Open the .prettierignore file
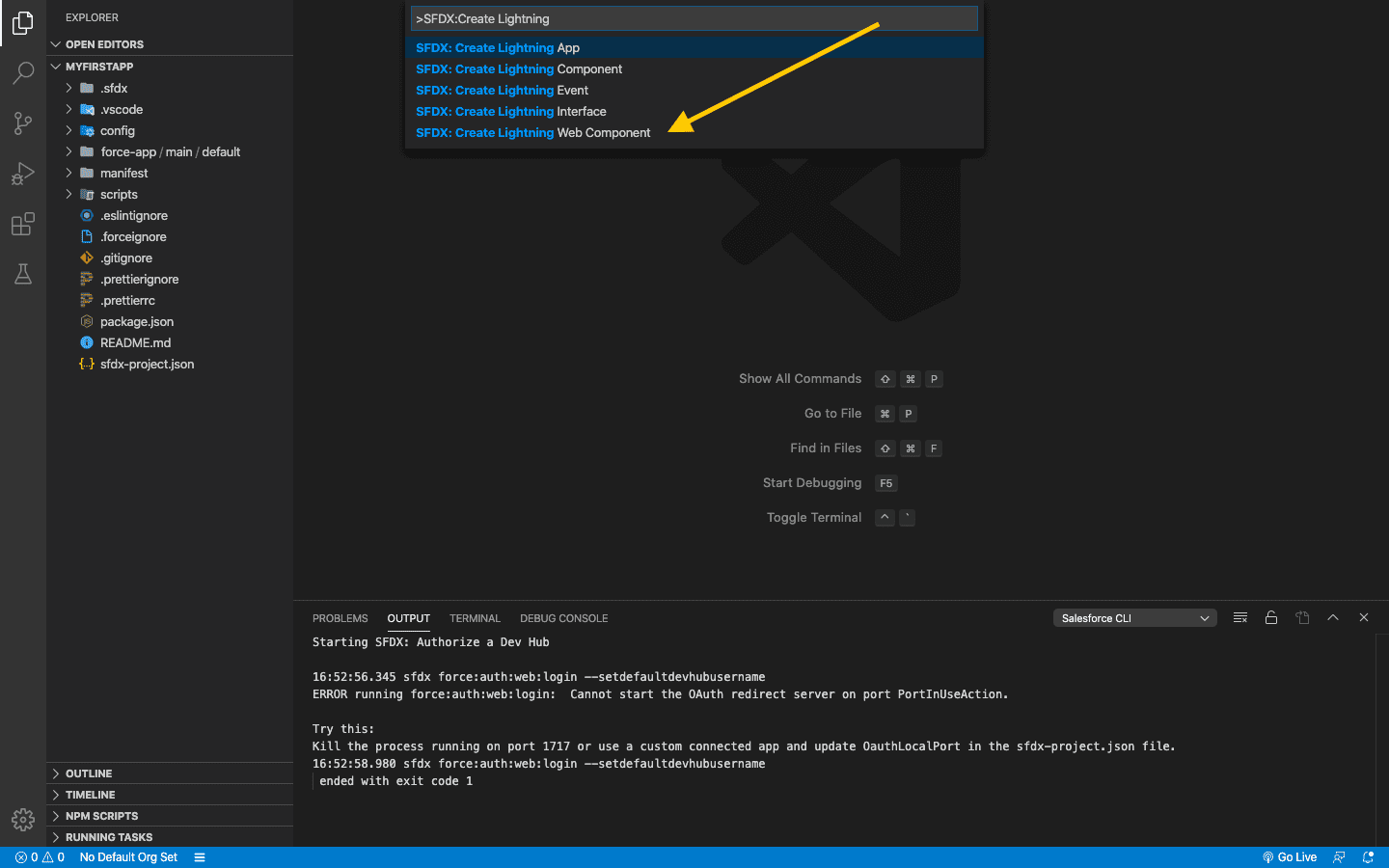 pos(170,279)
